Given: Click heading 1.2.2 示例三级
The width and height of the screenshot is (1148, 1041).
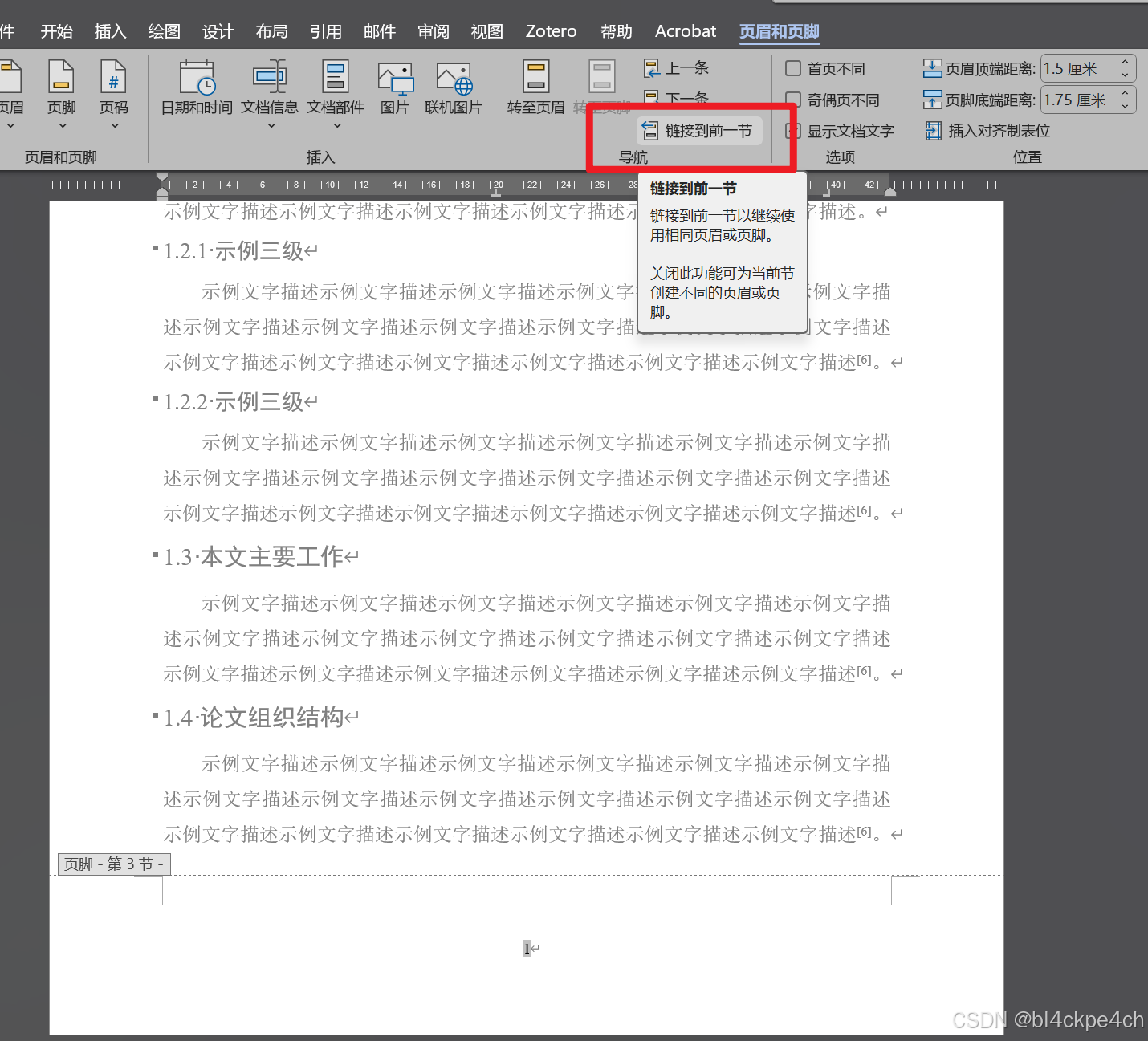Looking at the screenshot, I should pos(233,402).
